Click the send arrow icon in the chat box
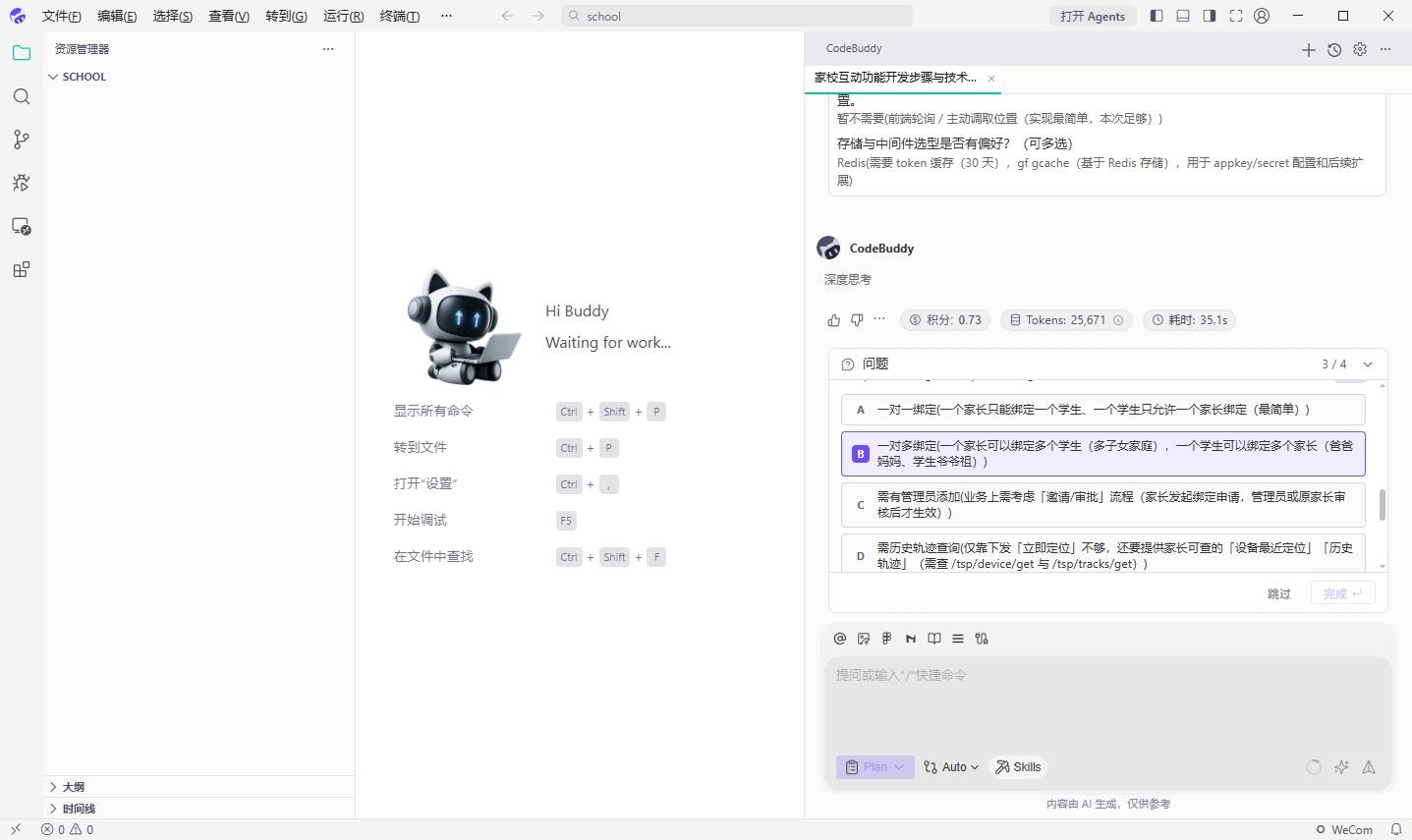Viewport: 1412px width, 840px height. [x=1369, y=767]
